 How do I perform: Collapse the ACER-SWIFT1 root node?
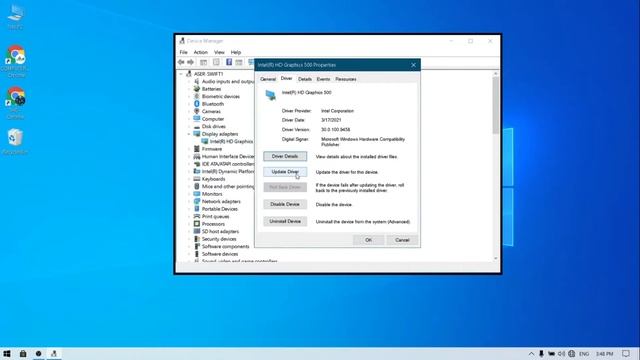coord(181,74)
